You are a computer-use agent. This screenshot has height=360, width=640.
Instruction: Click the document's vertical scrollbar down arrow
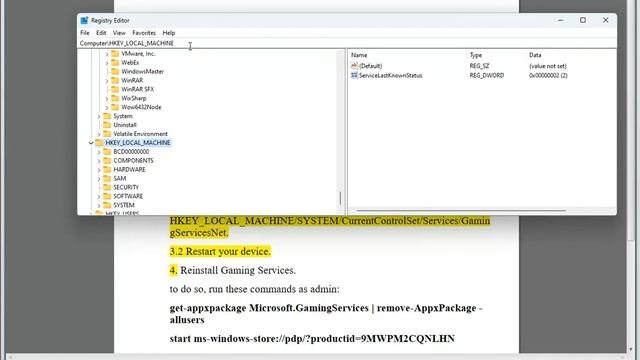(631, 350)
